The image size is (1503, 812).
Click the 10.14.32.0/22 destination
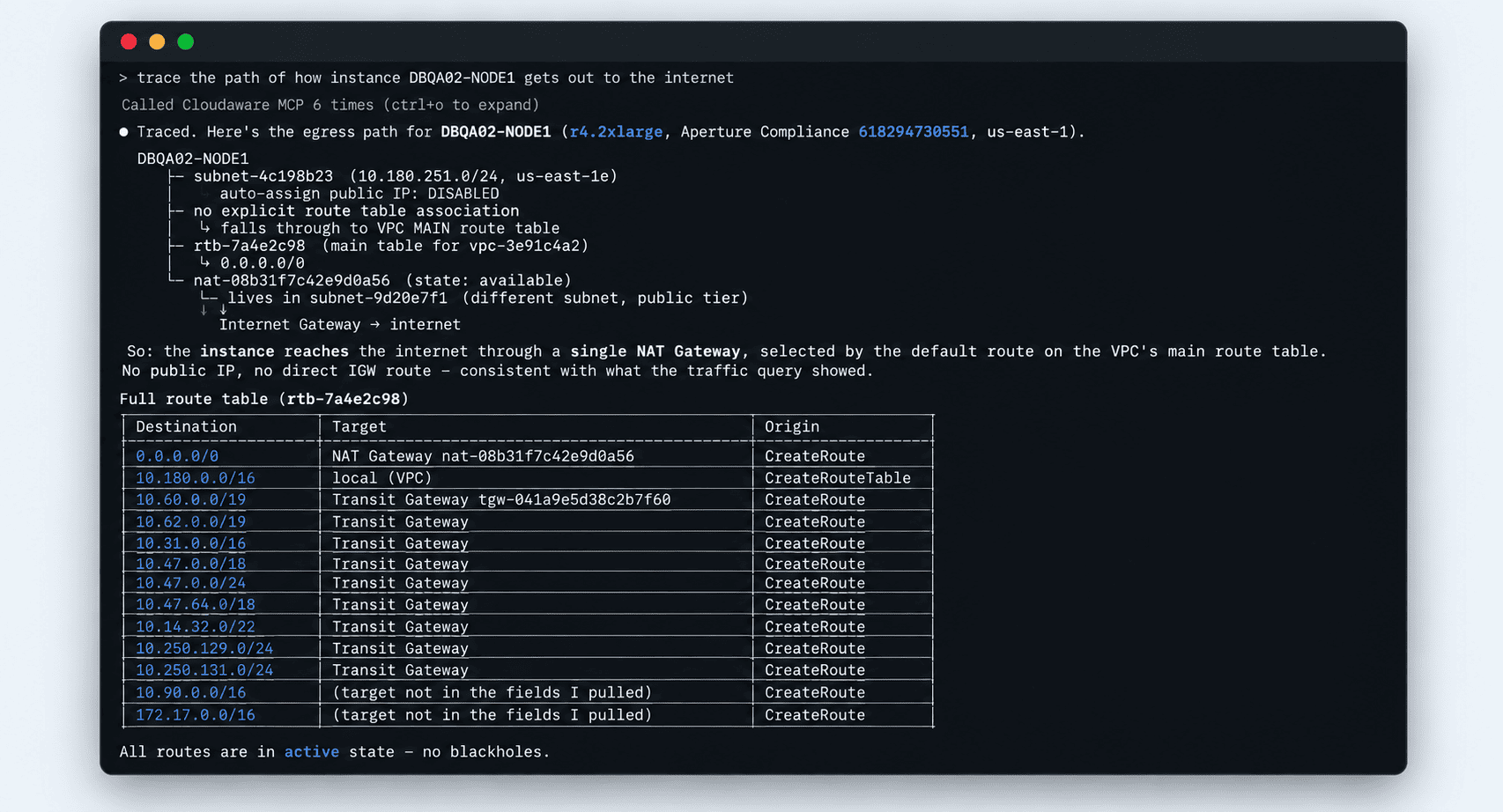click(195, 626)
